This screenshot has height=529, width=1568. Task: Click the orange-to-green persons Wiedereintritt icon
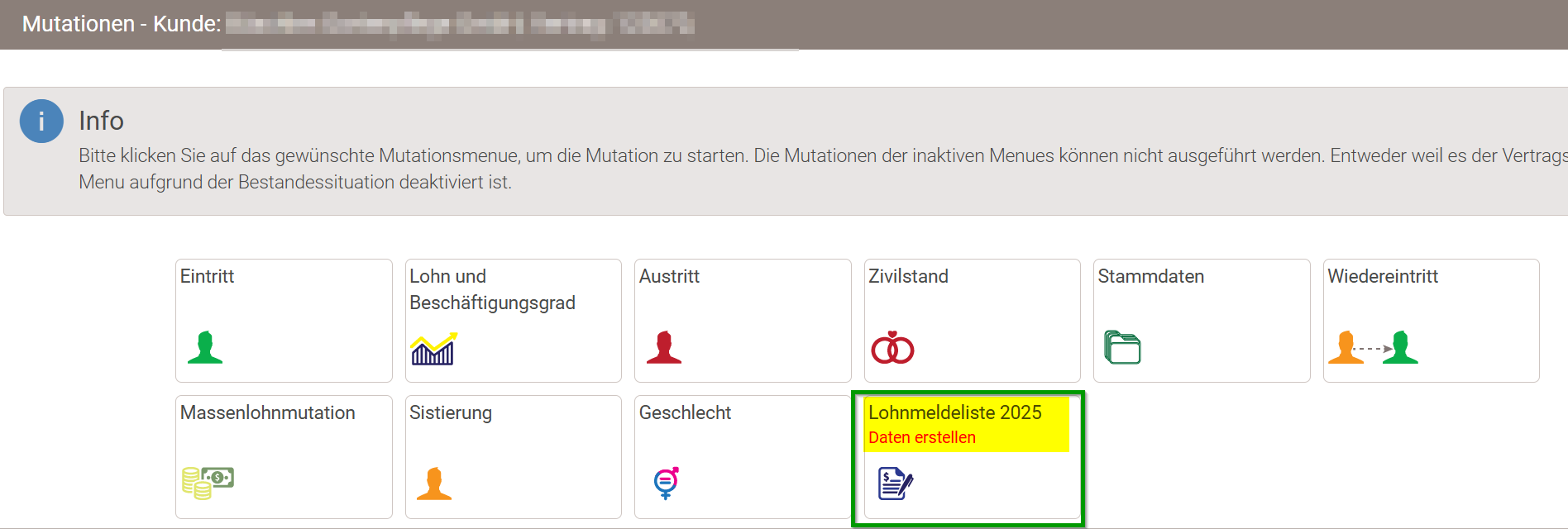1373,347
